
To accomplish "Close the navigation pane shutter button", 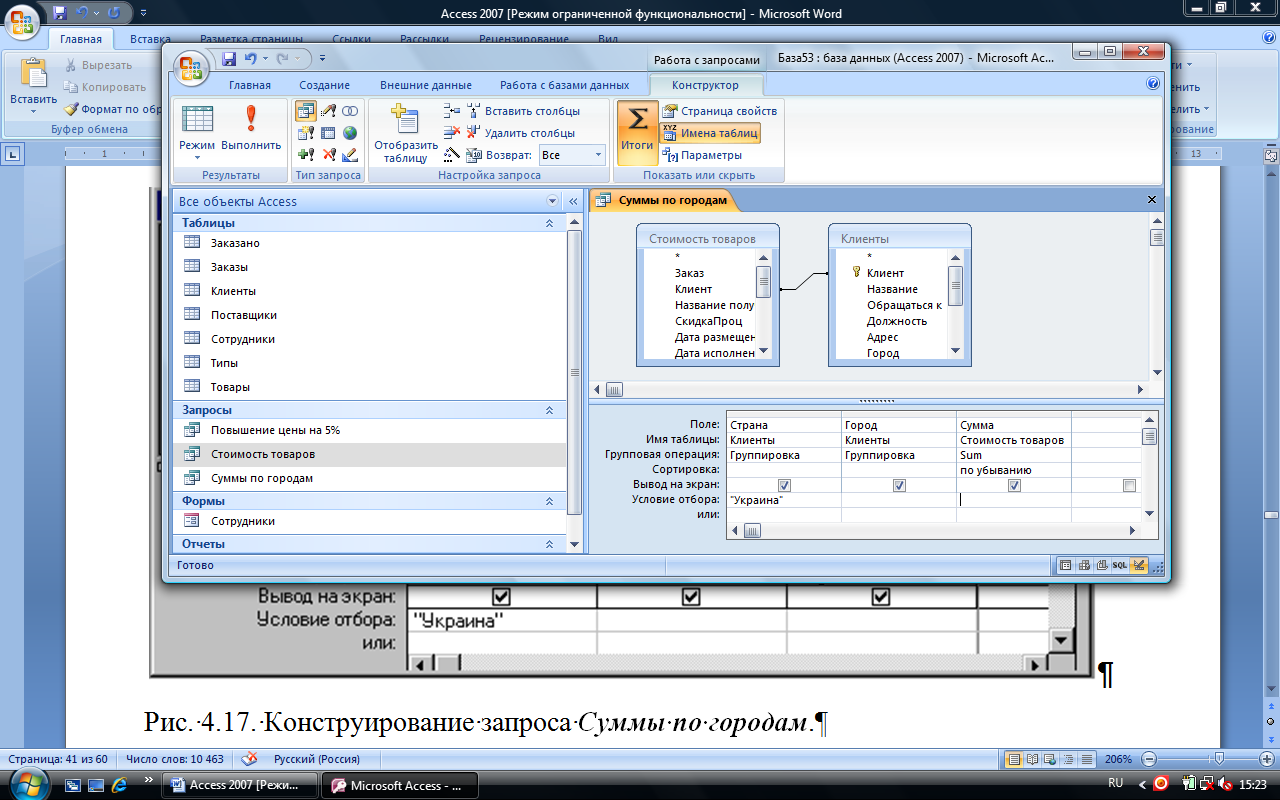I will tap(574, 201).
